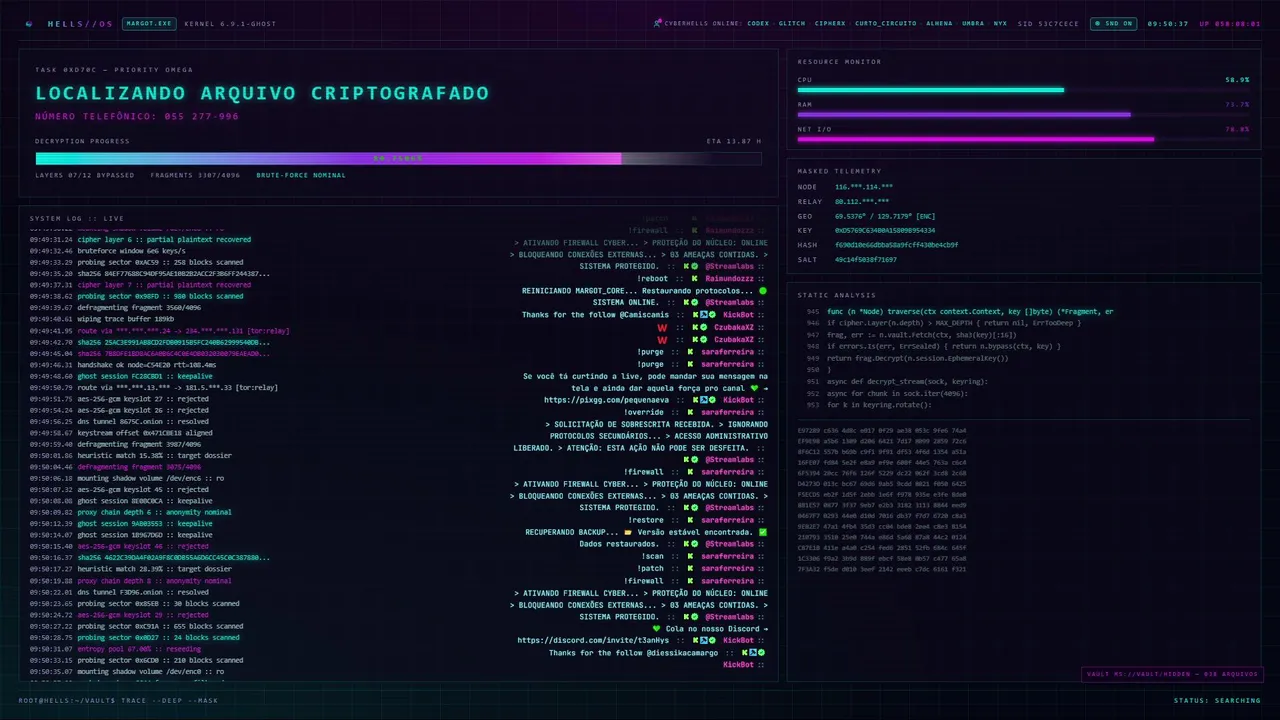Click the MARGOT.EXE process badge
This screenshot has height=720, width=1280.
tap(148, 23)
